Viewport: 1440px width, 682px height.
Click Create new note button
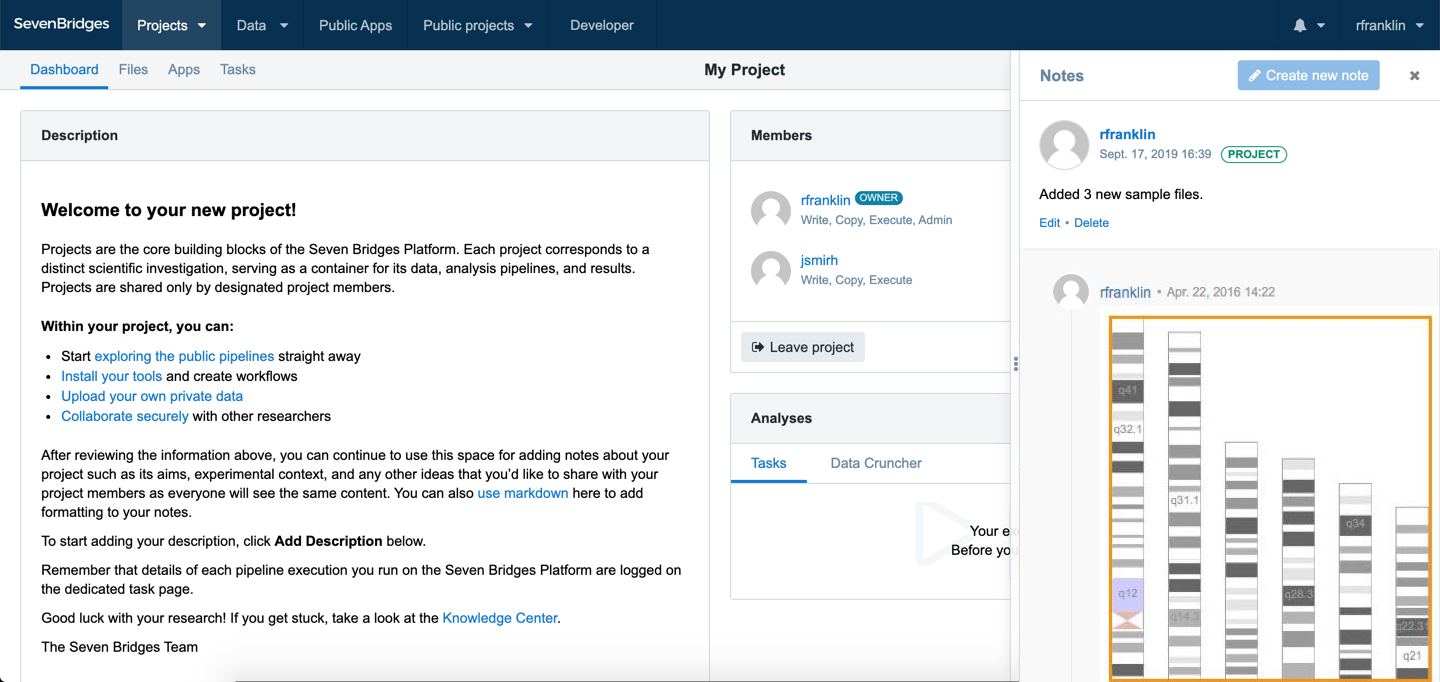[1308, 75]
